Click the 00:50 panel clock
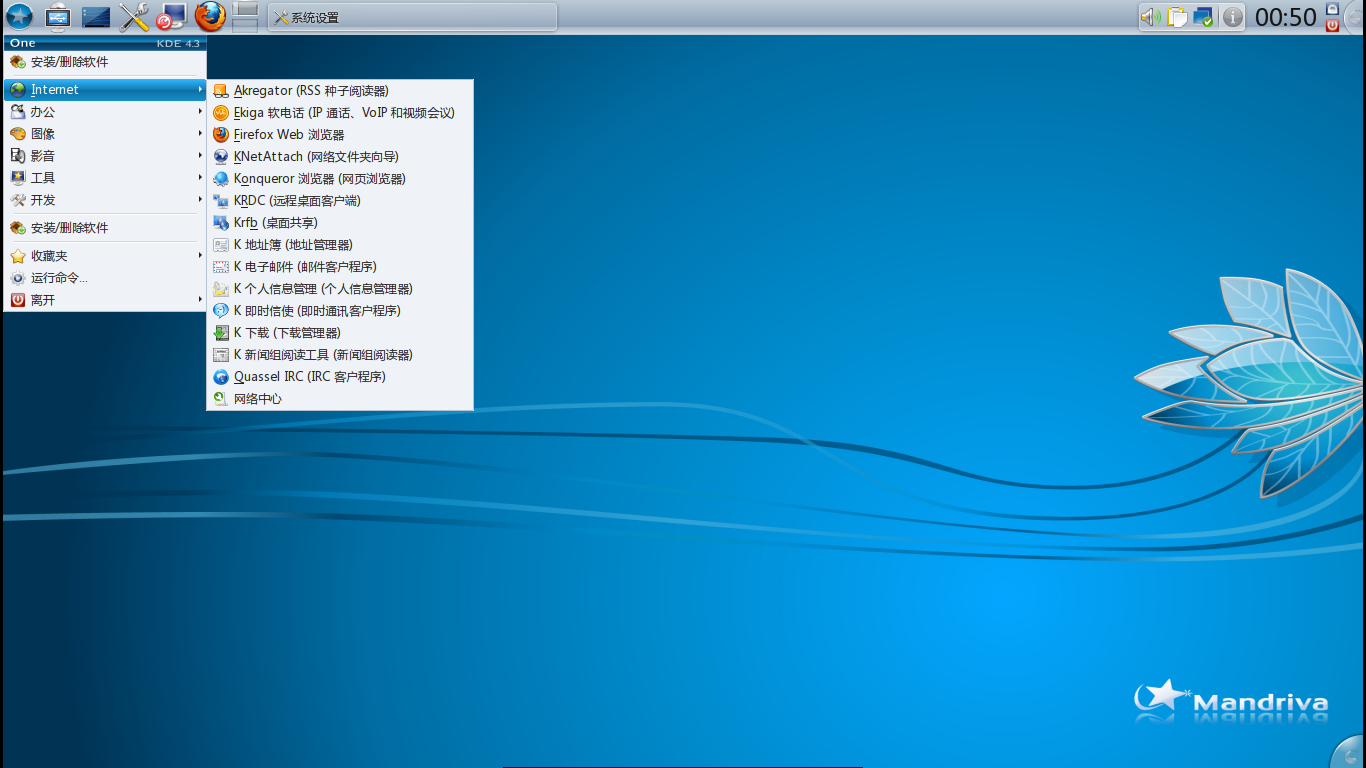1366x768 pixels. tap(1286, 17)
